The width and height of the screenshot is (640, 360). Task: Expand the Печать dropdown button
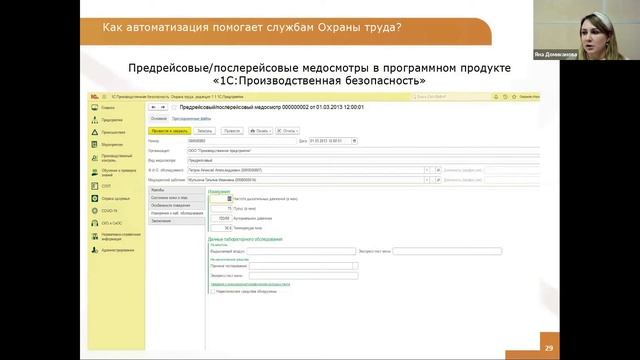[260, 131]
